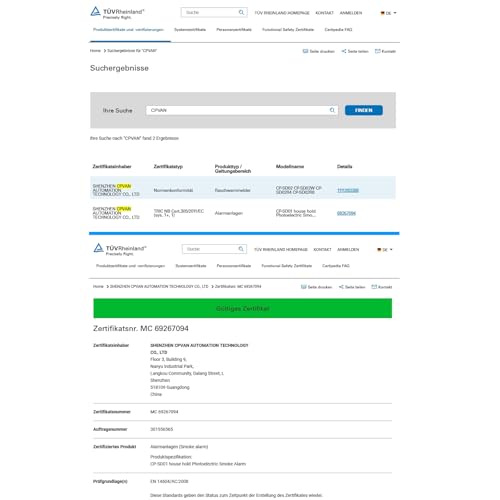Open the DE language dropdown at top

[389, 13]
